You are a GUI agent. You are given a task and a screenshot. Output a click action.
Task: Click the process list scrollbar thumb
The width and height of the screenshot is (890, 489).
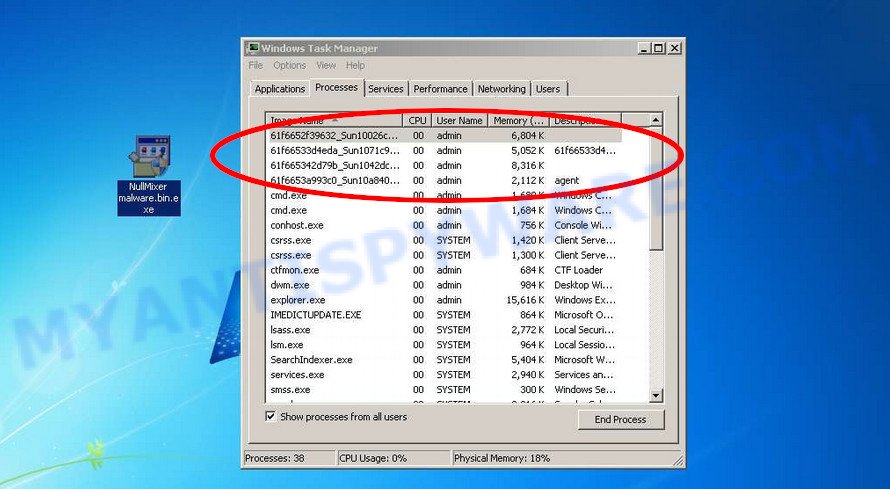[656, 188]
